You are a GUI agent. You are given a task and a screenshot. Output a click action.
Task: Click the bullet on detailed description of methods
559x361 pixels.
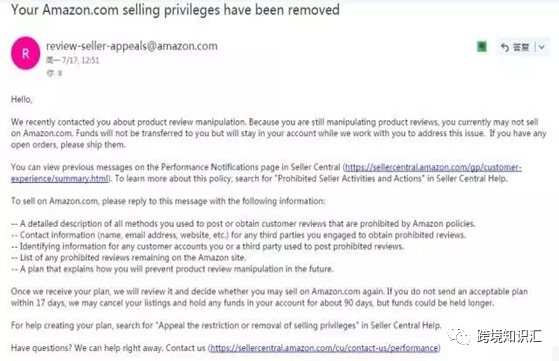point(243,223)
